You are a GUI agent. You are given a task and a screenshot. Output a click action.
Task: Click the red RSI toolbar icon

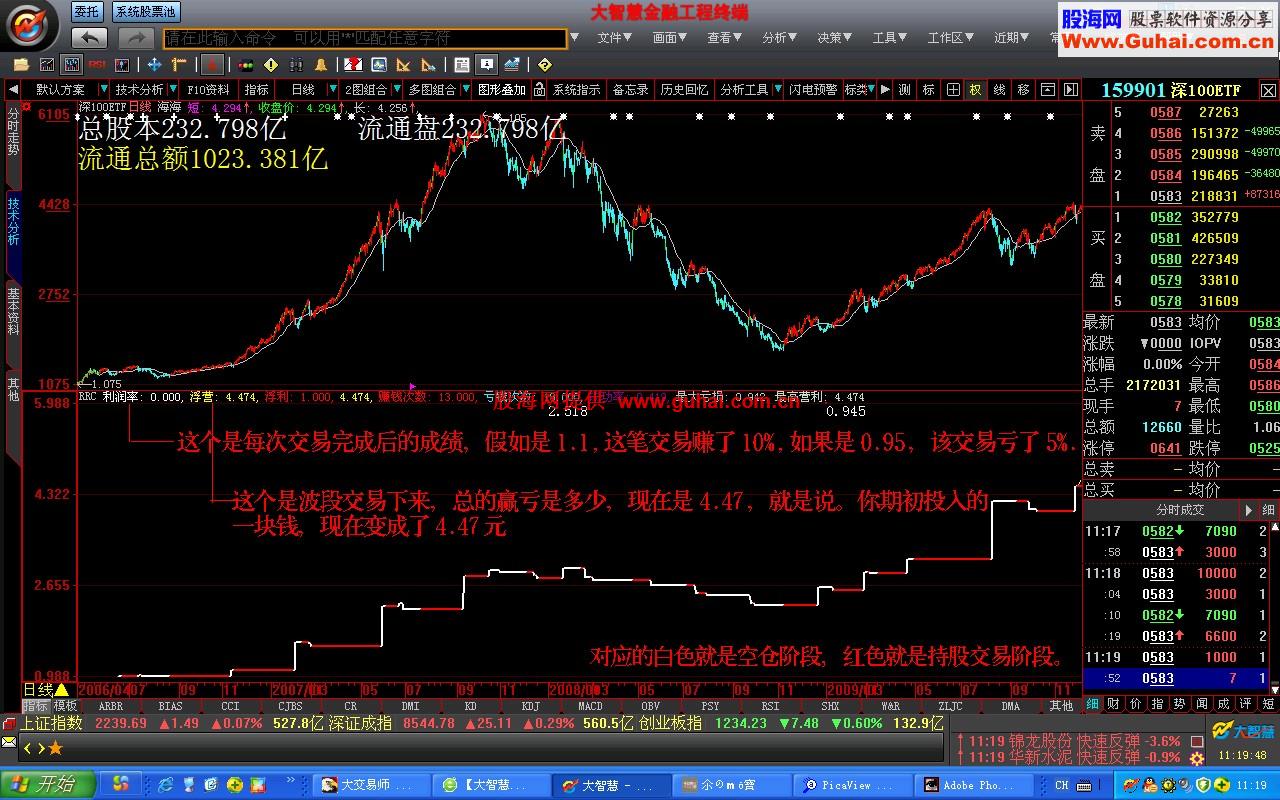point(97,65)
